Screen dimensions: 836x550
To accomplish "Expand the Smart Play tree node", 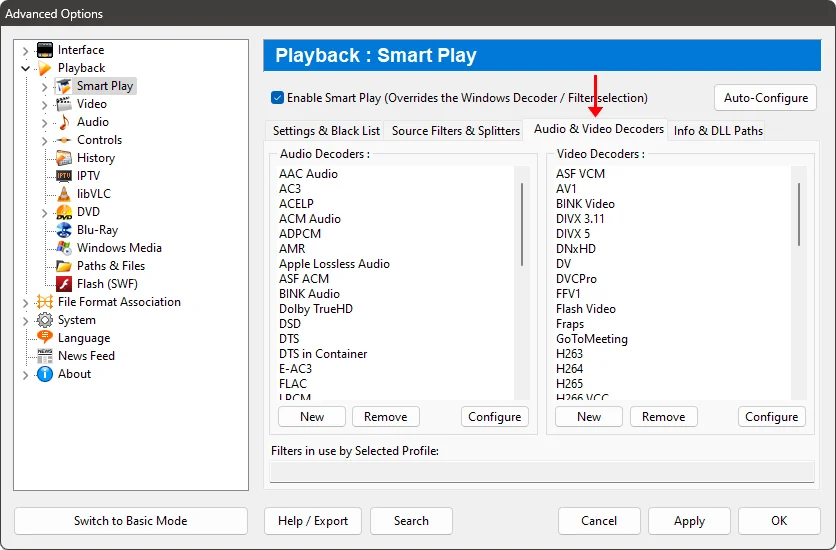I will (x=45, y=86).
